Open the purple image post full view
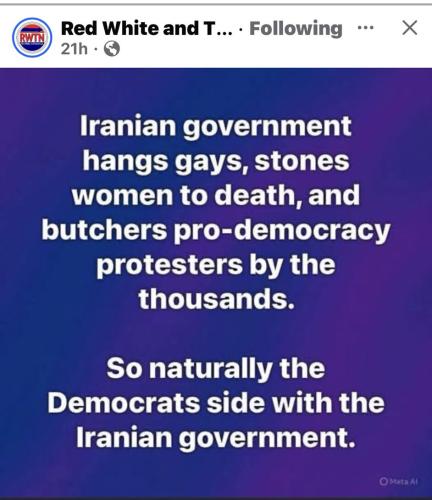The width and height of the screenshot is (432, 500). 216,283
